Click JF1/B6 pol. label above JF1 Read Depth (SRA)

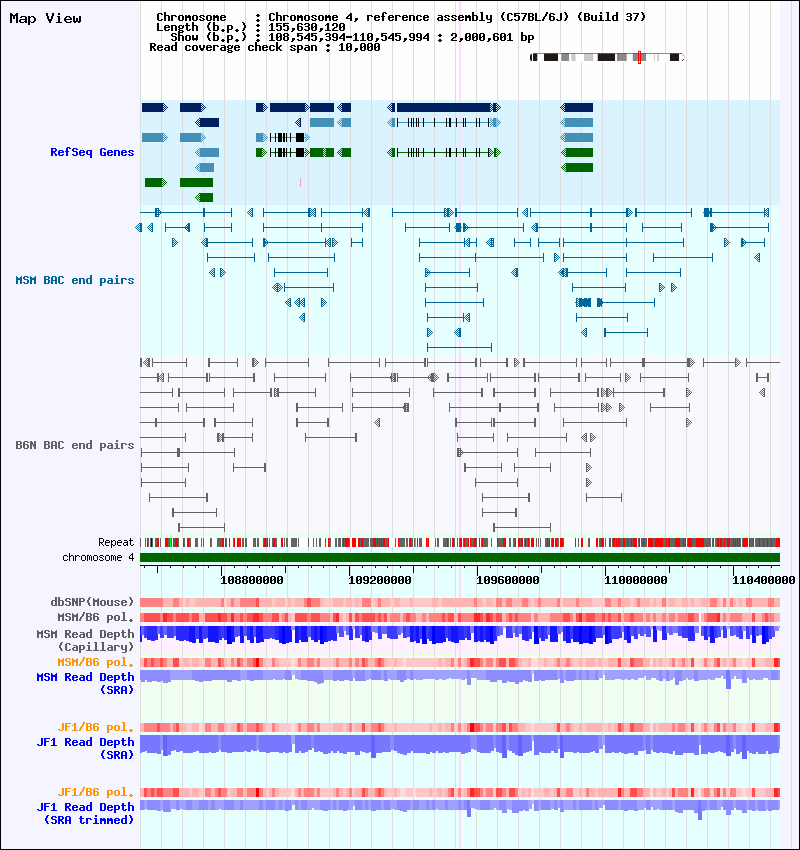95,727
